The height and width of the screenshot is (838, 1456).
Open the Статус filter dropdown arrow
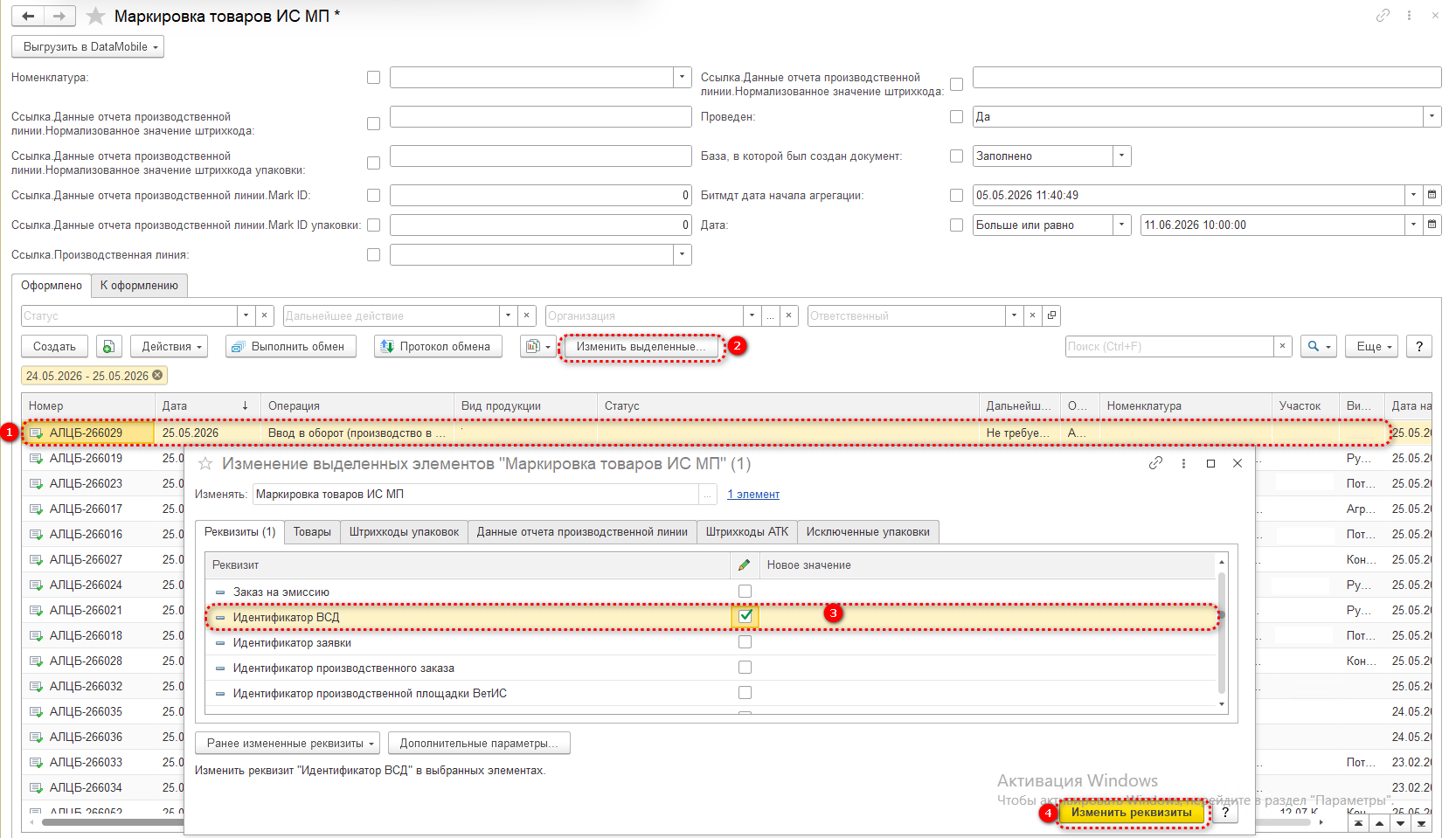pyautogui.click(x=246, y=315)
